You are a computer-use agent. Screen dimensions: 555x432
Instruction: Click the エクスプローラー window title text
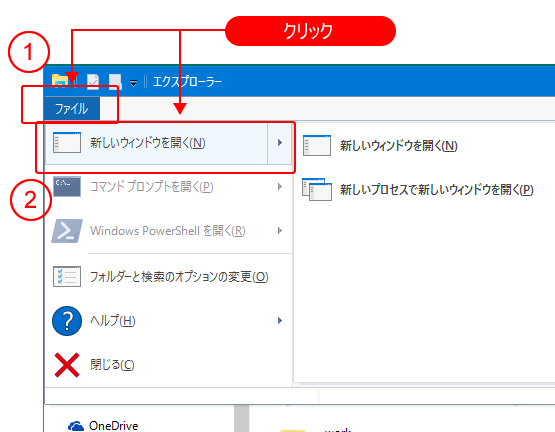click(x=187, y=82)
